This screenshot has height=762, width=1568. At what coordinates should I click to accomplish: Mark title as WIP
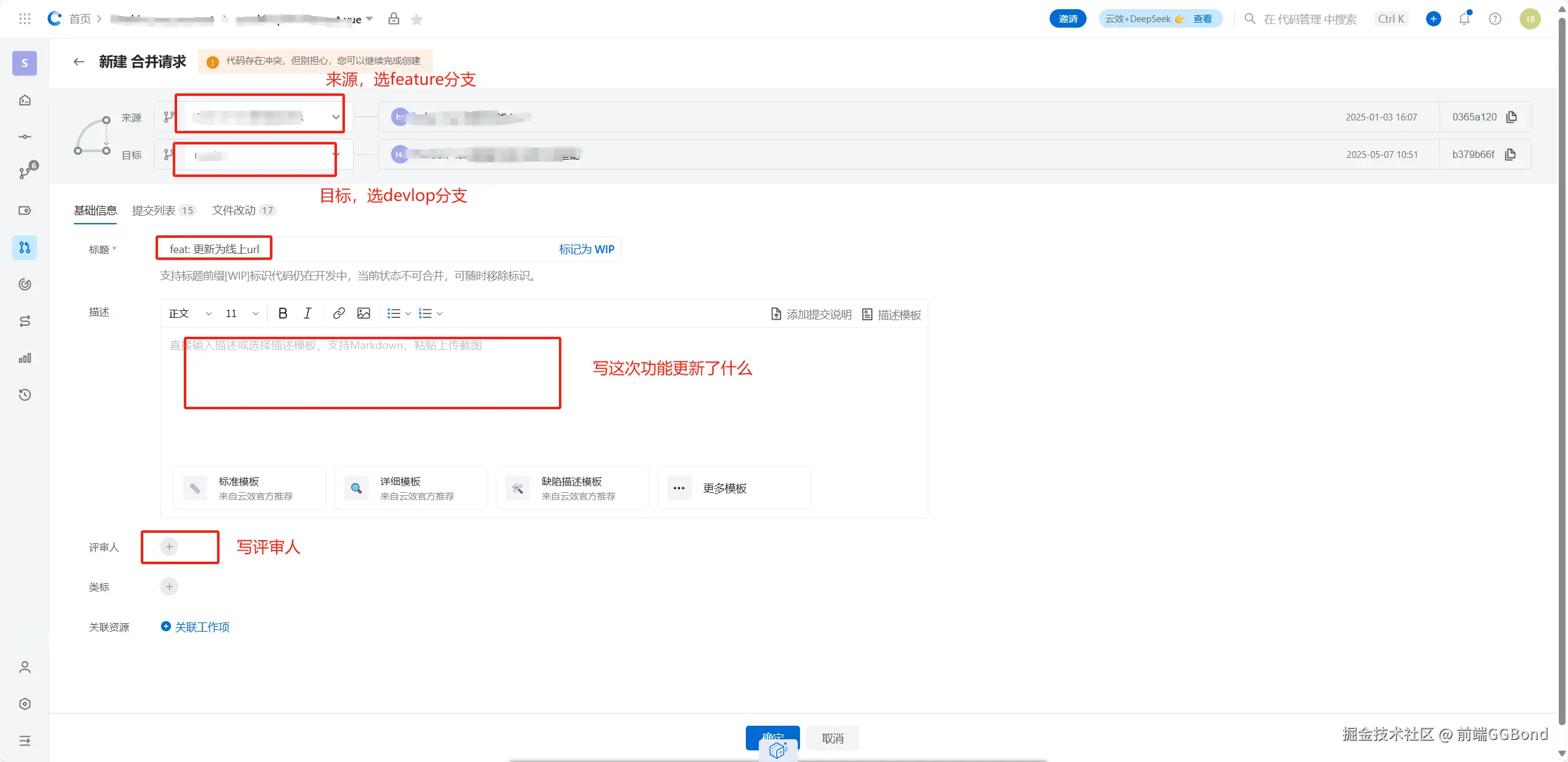pyautogui.click(x=586, y=249)
